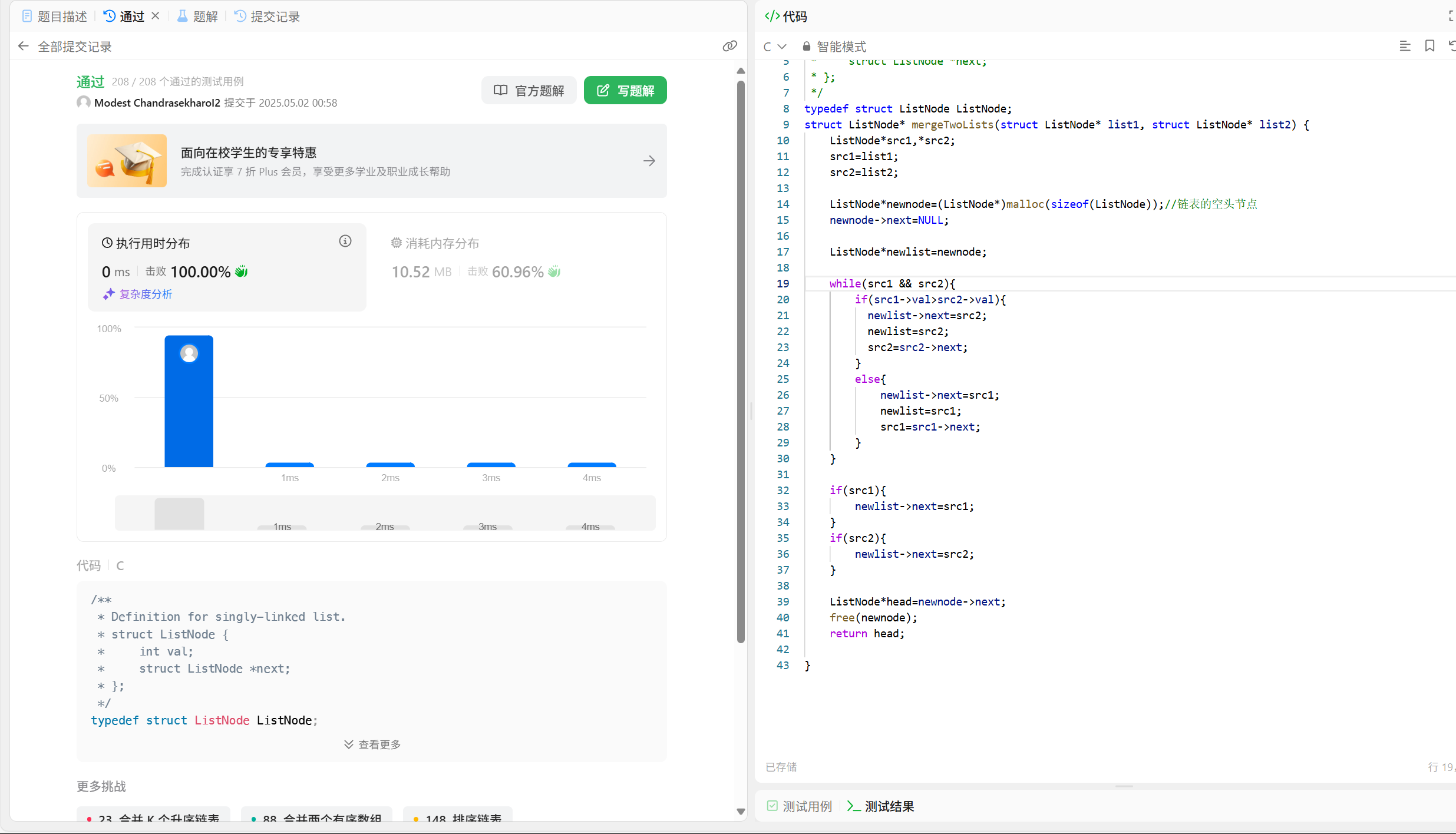Click the green 写题解 button

point(625,90)
